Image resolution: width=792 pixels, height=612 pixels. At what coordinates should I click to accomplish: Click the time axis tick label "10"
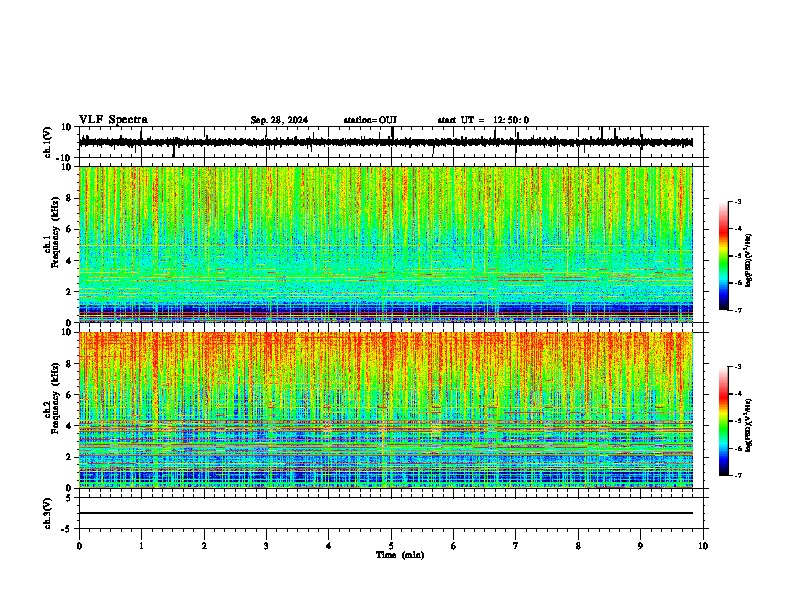pyautogui.click(x=703, y=546)
